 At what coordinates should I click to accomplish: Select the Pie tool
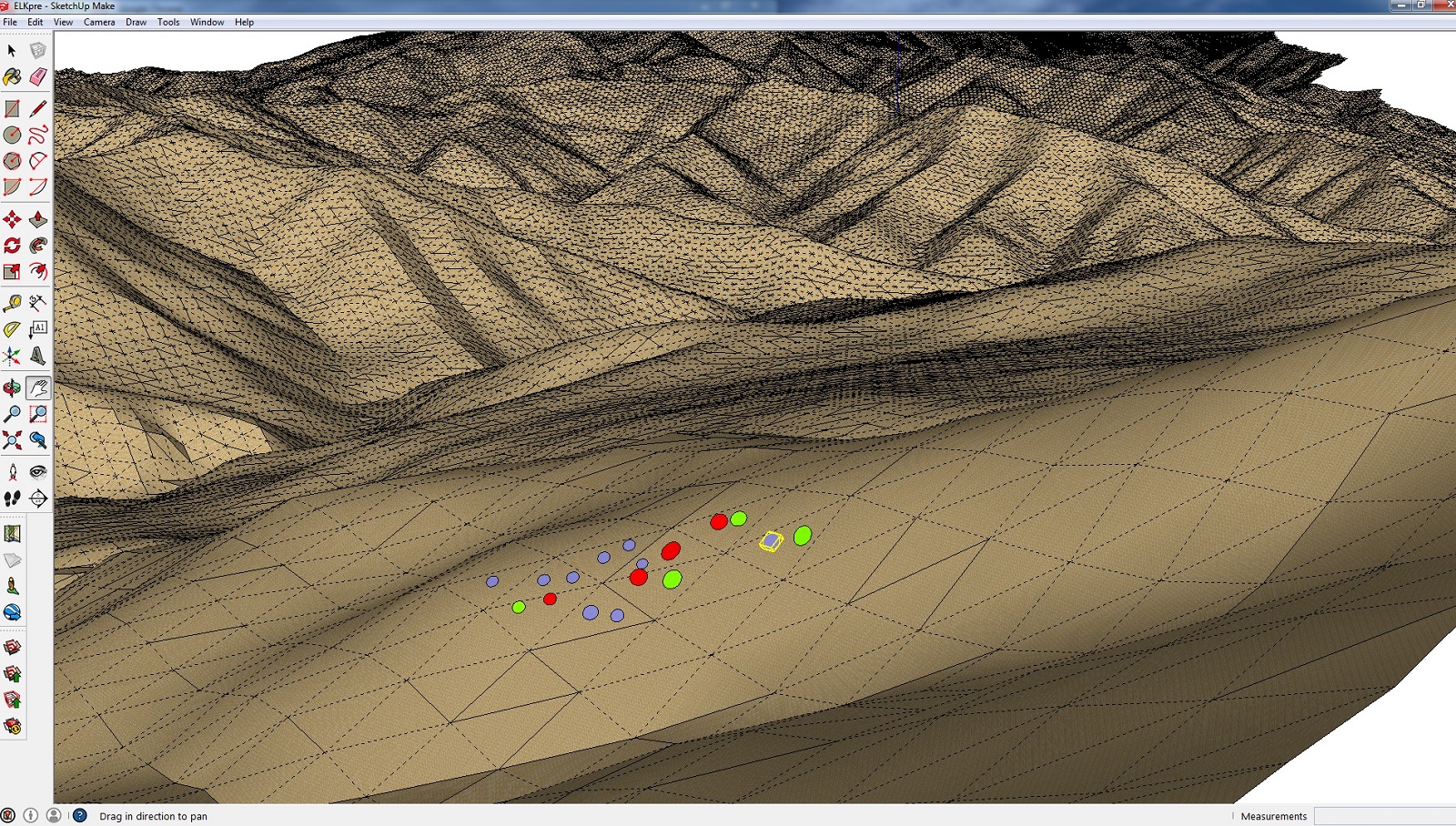pyautogui.click(x=12, y=187)
